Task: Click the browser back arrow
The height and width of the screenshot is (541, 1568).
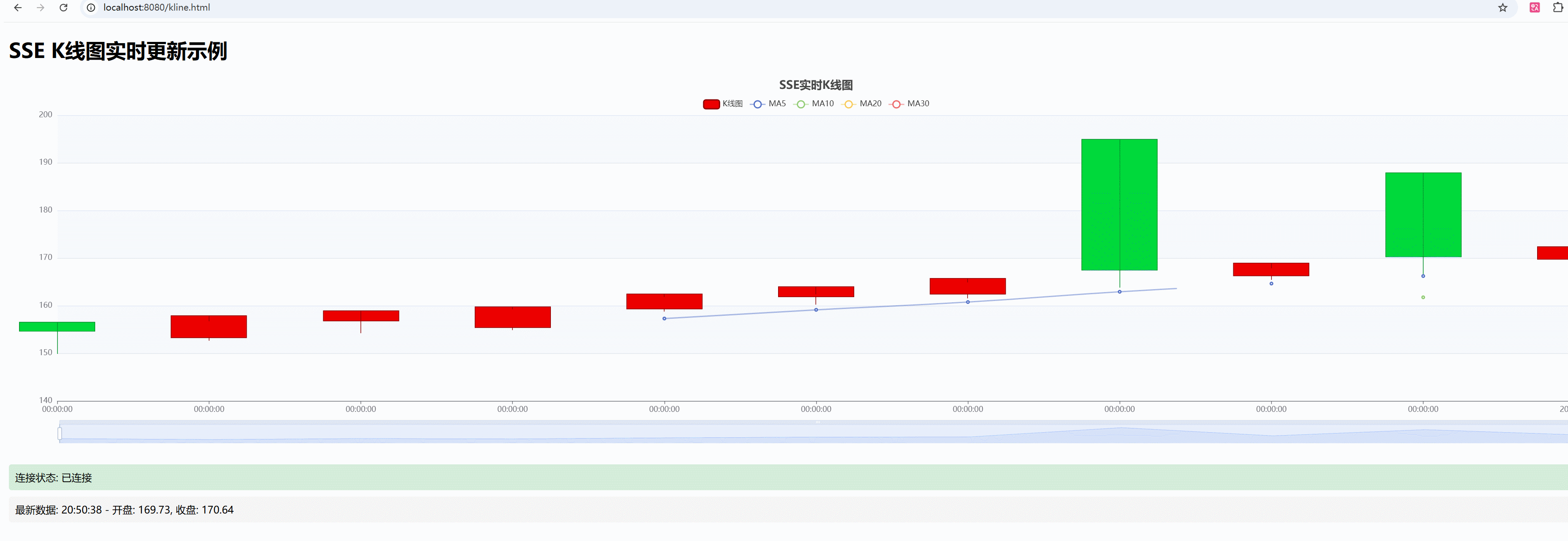Action: pyautogui.click(x=18, y=8)
